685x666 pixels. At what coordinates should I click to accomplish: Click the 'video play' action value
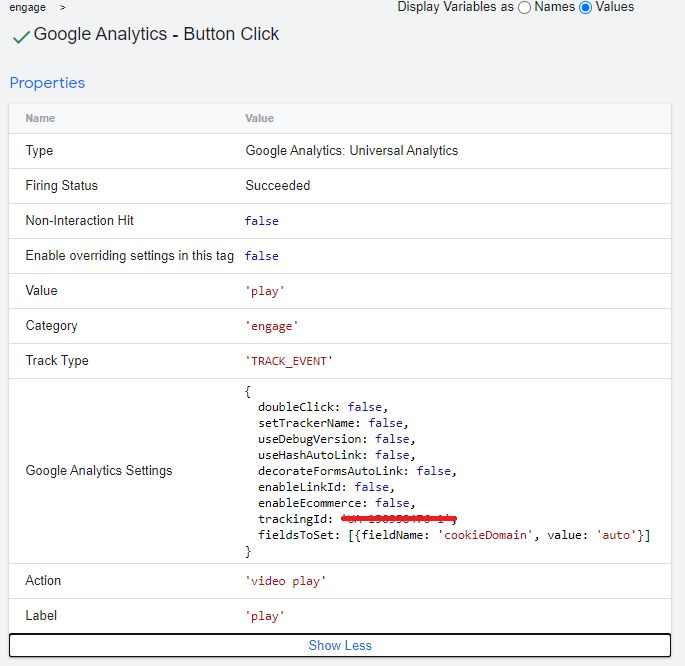(285, 581)
